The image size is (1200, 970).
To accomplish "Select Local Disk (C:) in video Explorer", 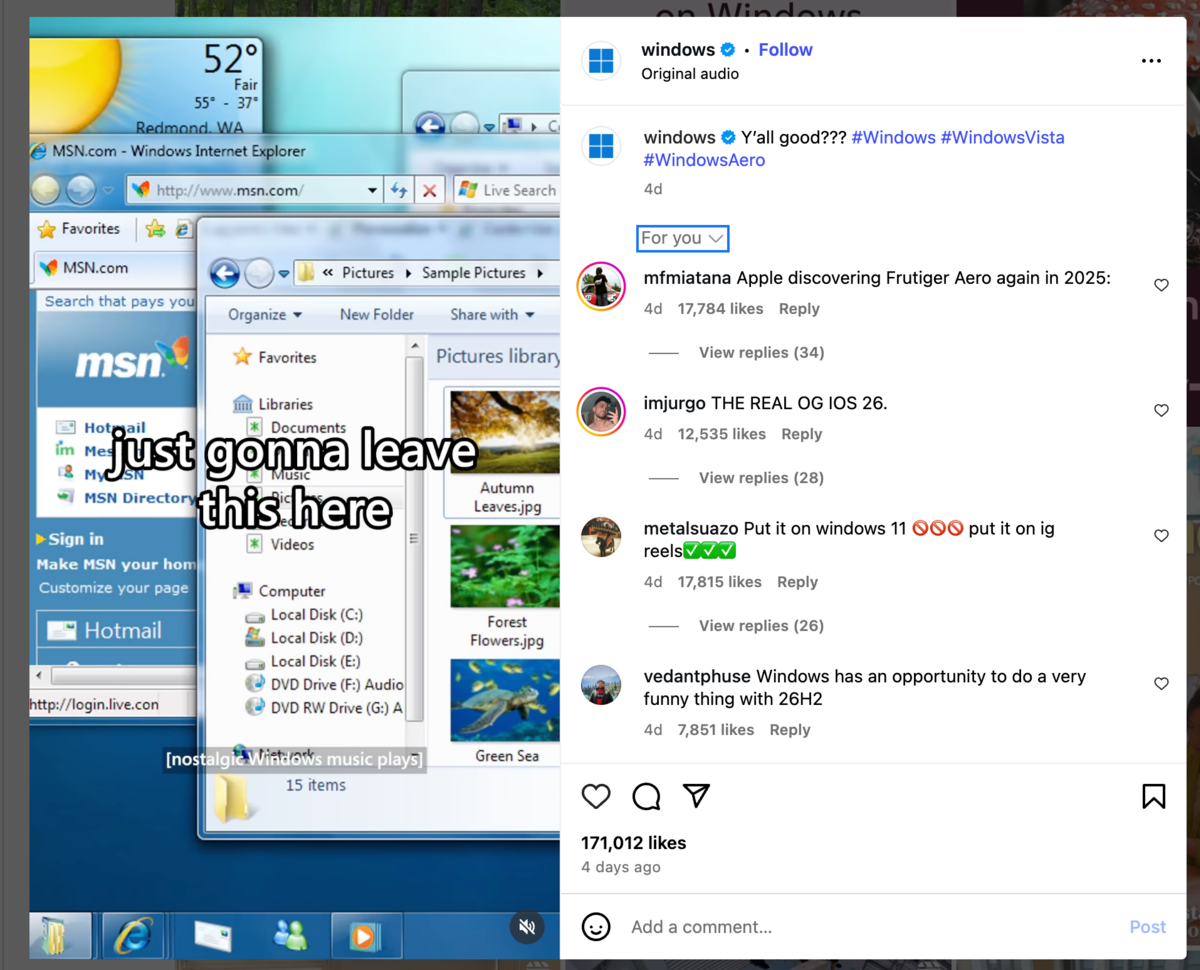I will coord(304,614).
